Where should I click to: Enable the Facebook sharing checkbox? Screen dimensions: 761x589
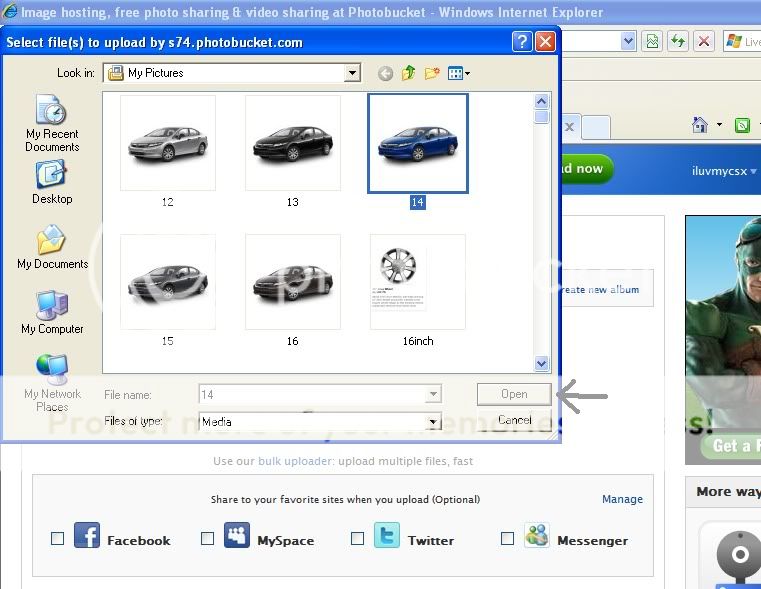pos(58,538)
